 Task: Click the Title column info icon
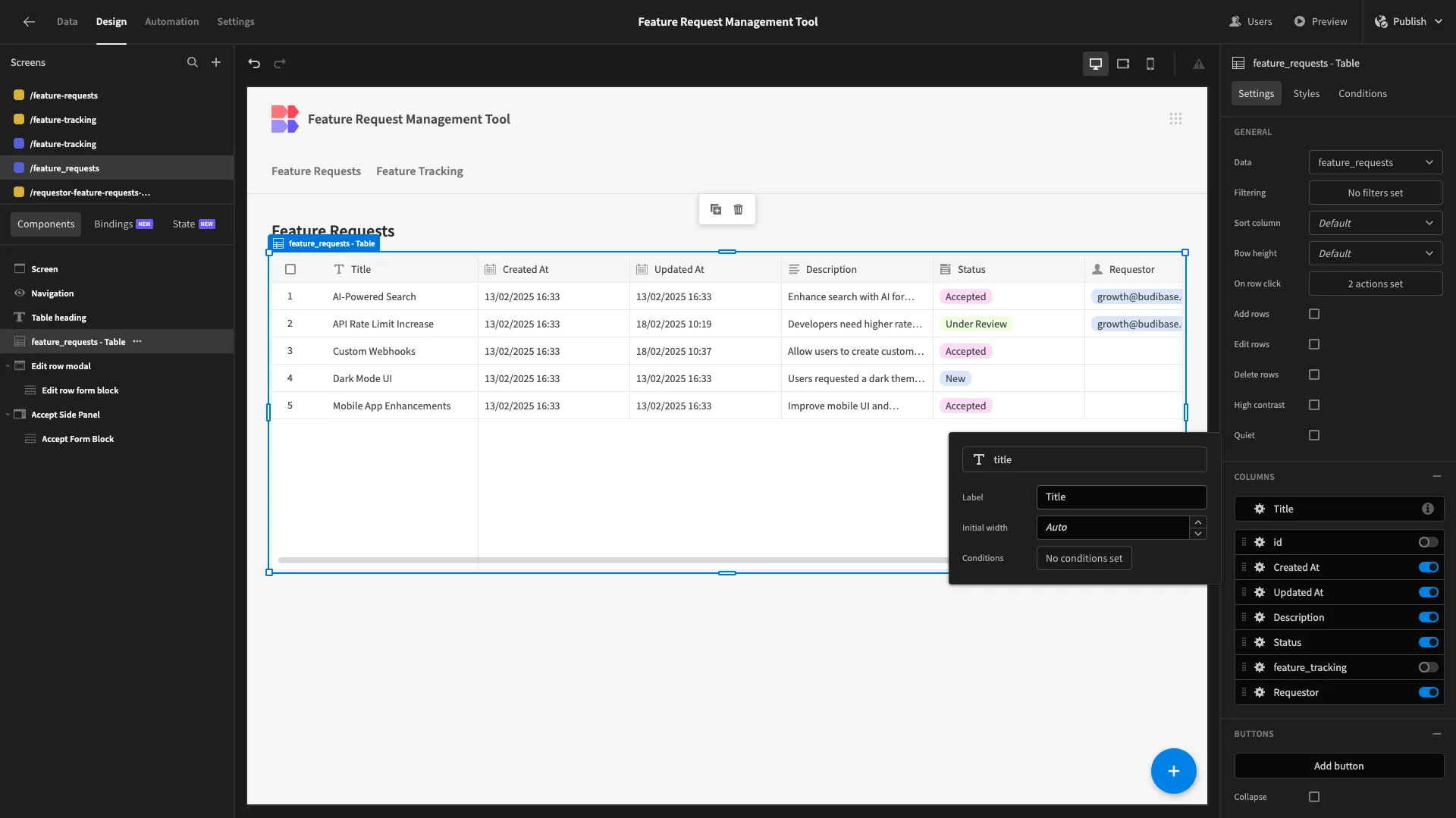(x=1428, y=509)
